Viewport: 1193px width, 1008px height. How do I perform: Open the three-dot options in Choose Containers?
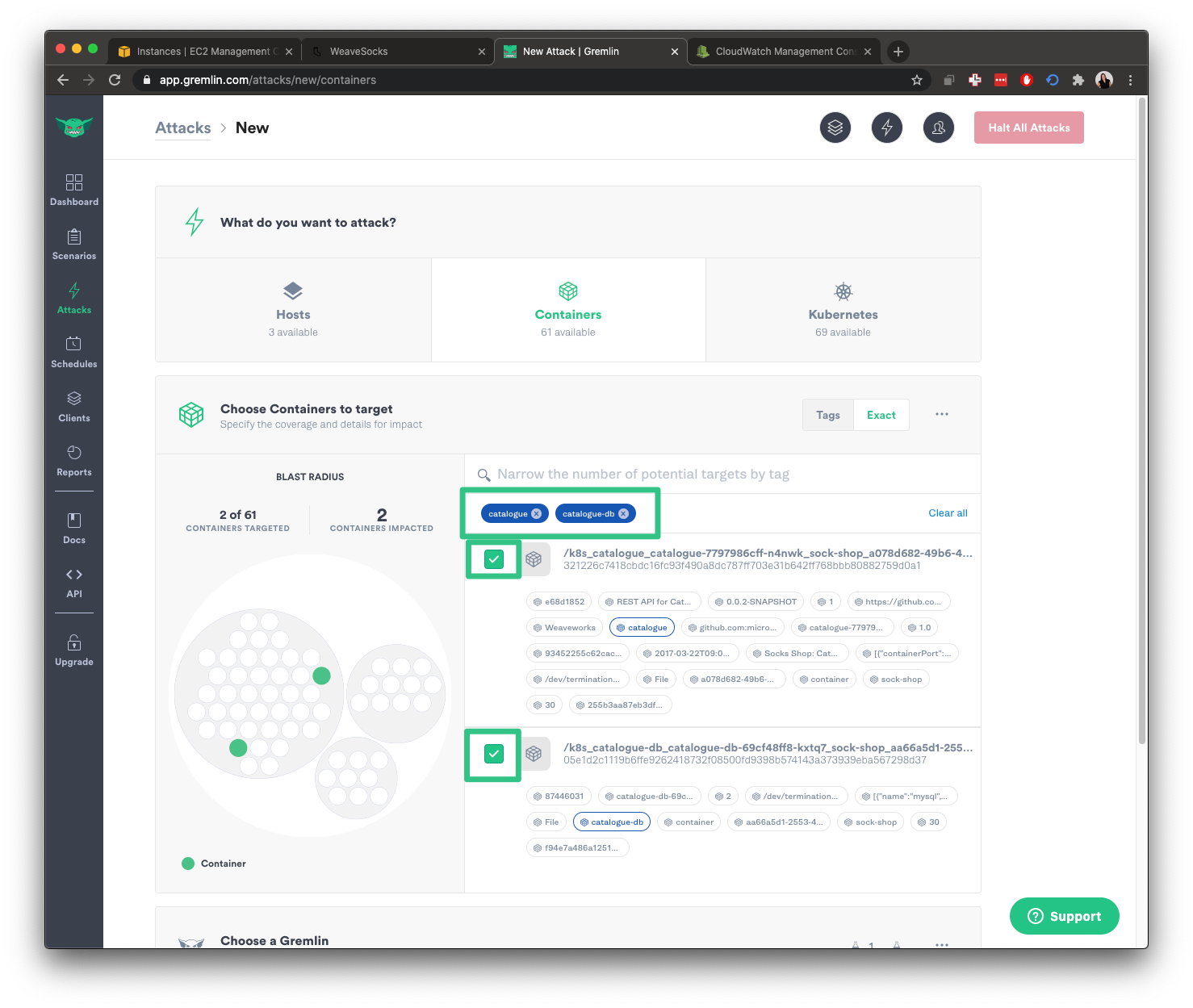pyautogui.click(x=942, y=414)
